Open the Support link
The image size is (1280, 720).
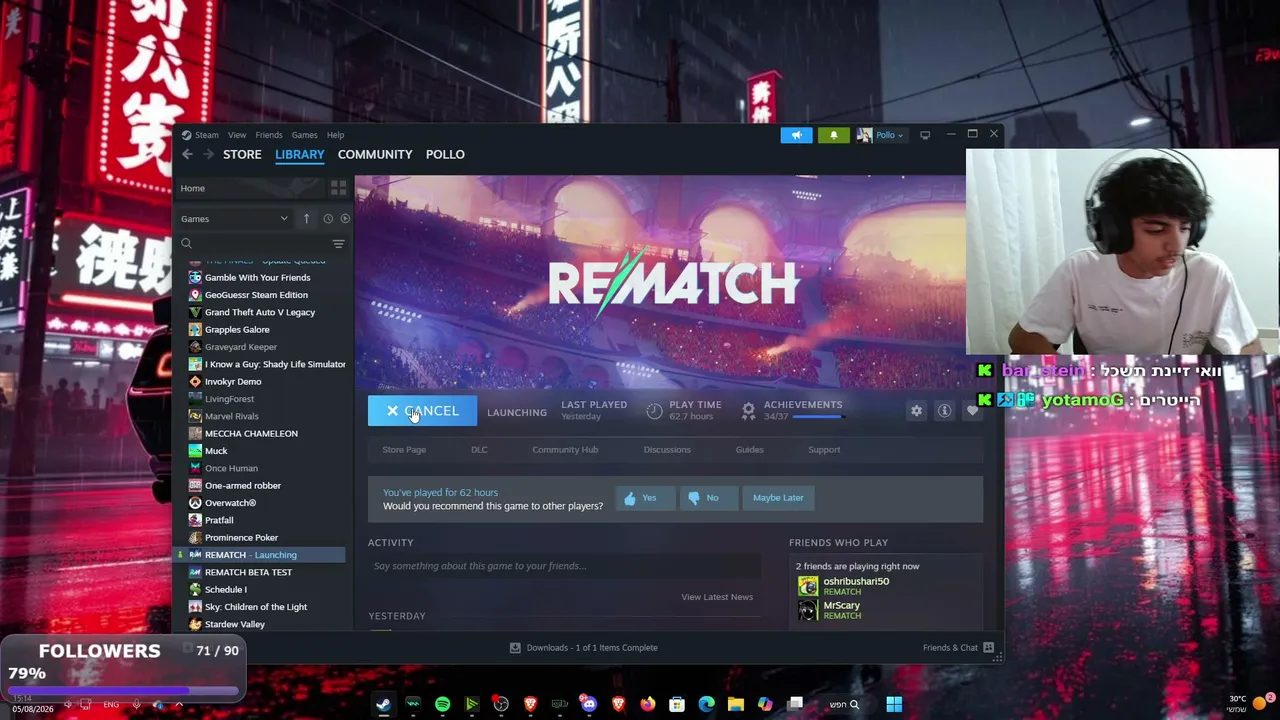[824, 450]
